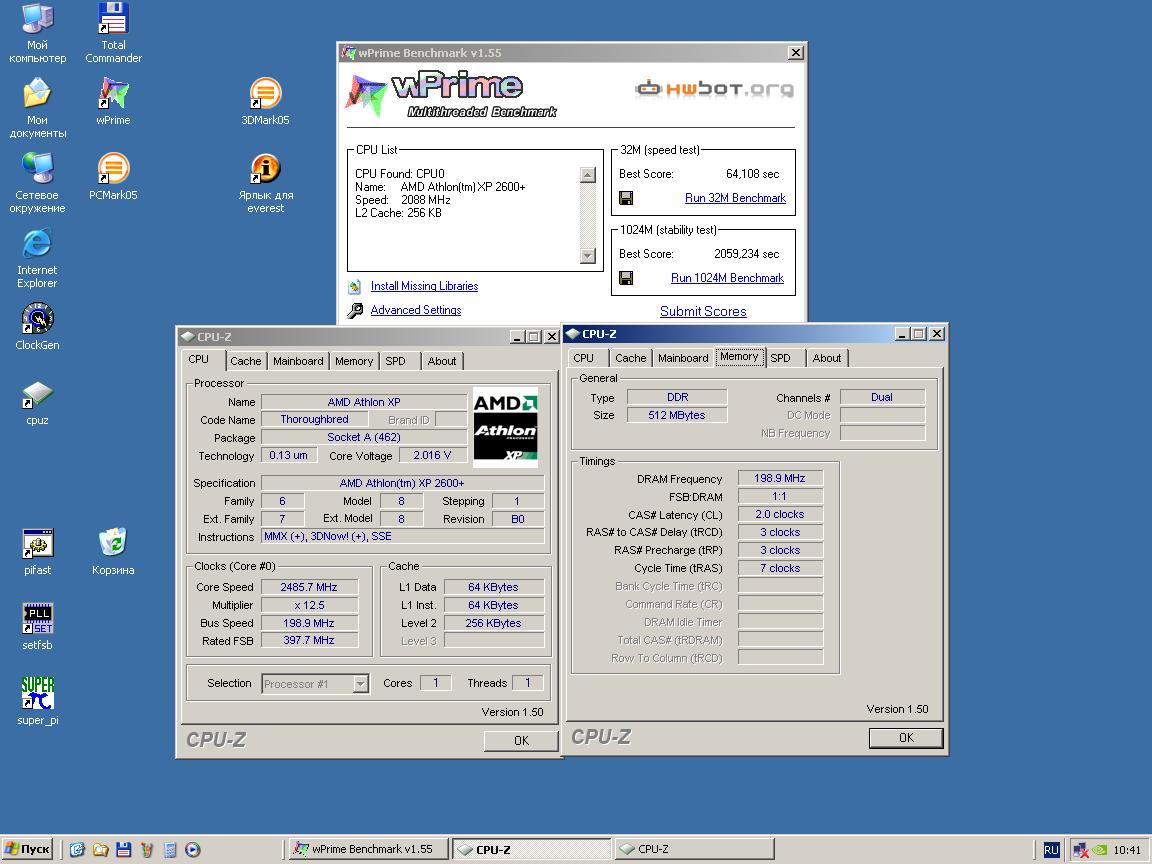Click the Channels # value Dual

(882, 397)
